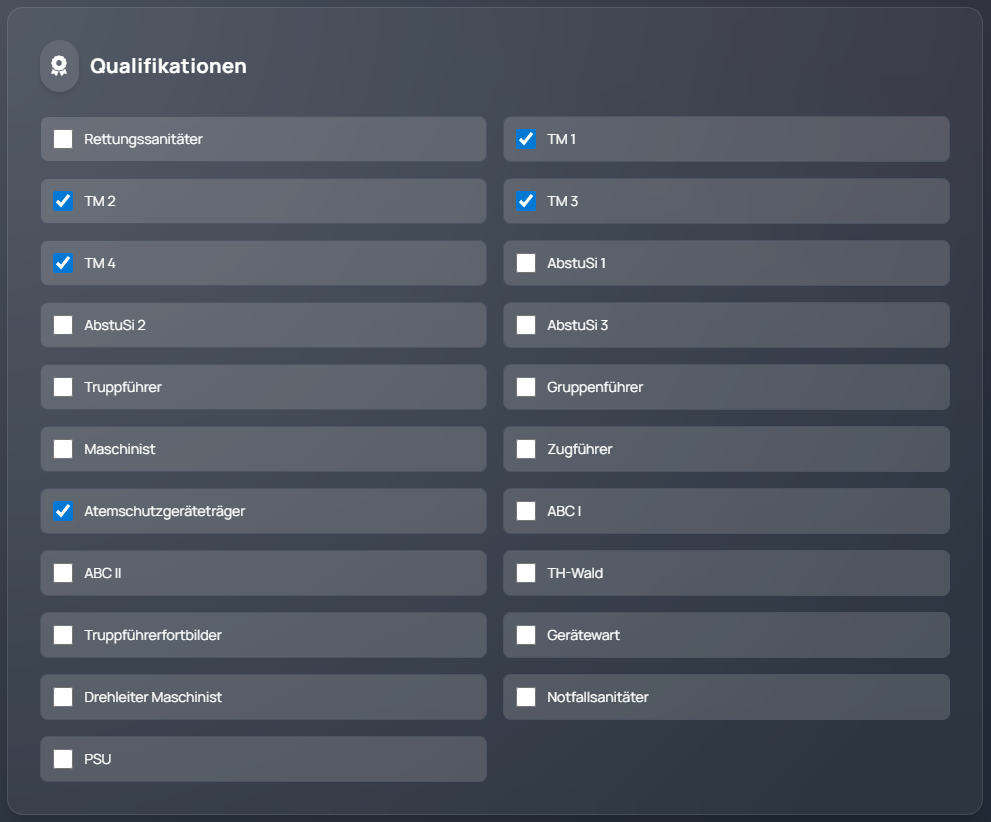This screenshot has height=822, width=991.
Task: Uncheck the TM 1 qualification
Action: (526, 139)
